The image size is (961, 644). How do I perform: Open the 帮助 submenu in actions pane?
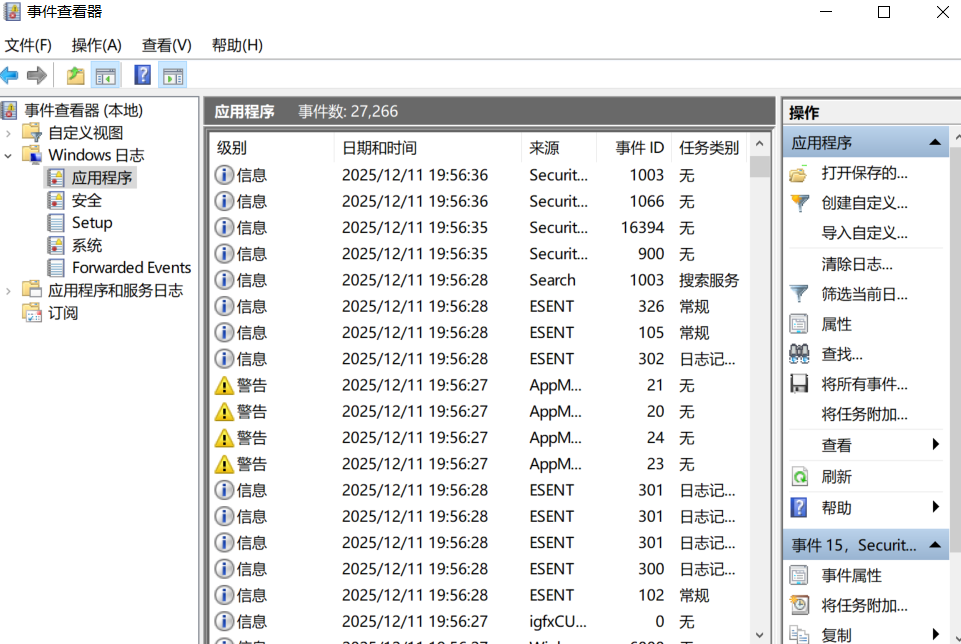click(x=935, y=507)
